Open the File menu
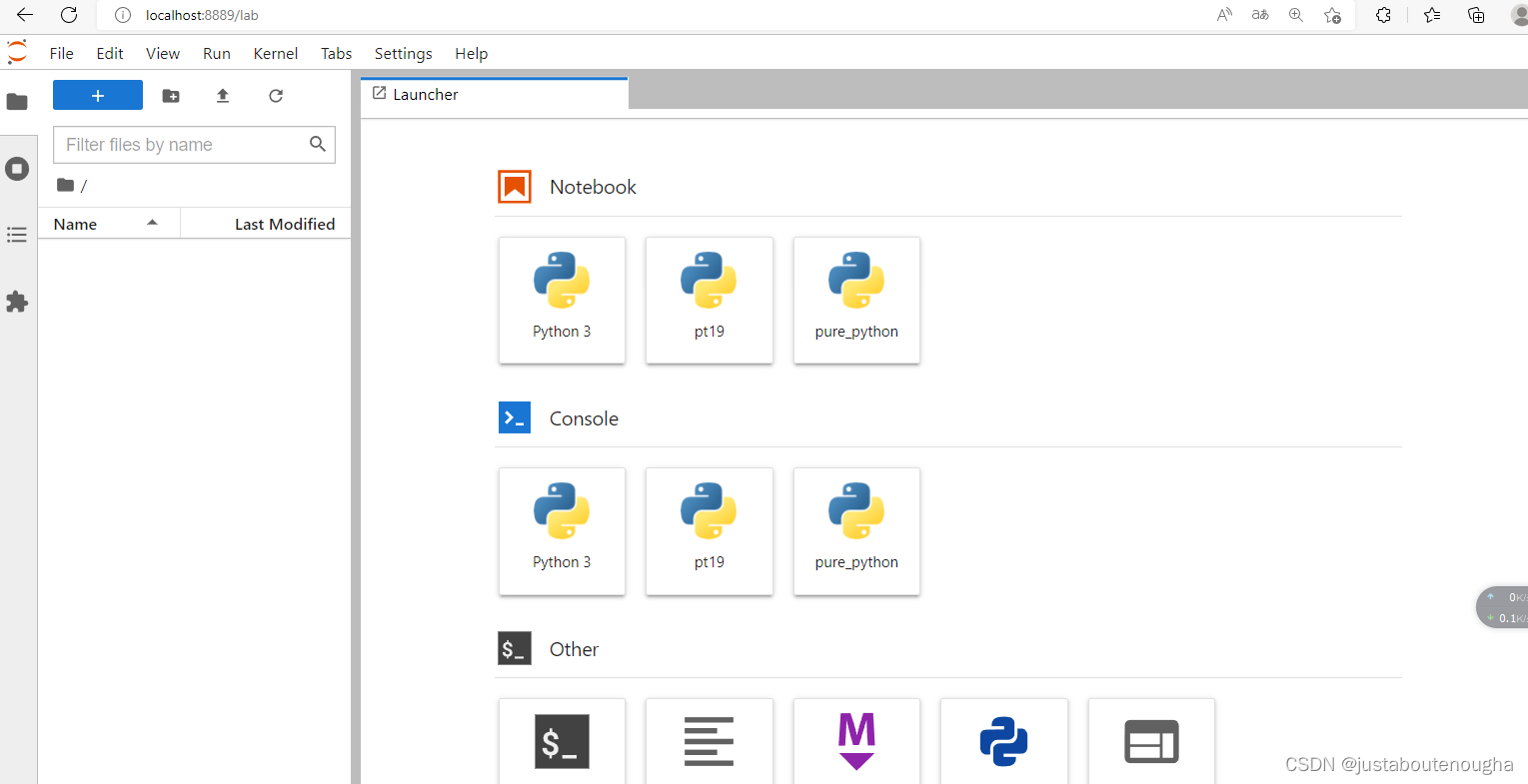Screen dimensions: 1528x784 click(x=62, y=54)
